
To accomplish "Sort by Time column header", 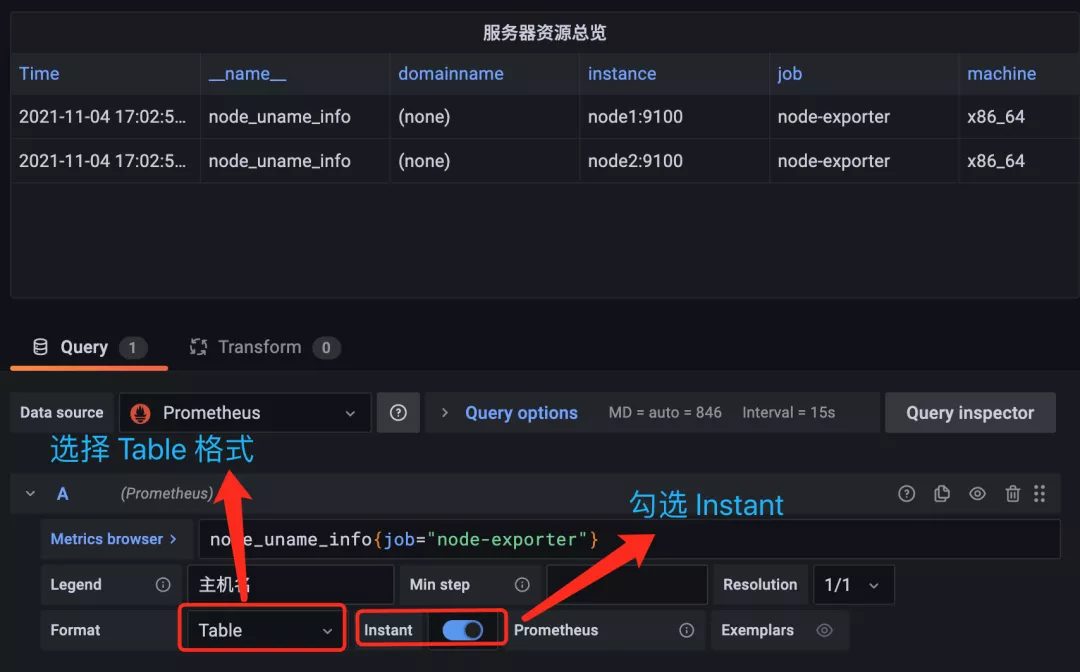I will pos(39,74).
